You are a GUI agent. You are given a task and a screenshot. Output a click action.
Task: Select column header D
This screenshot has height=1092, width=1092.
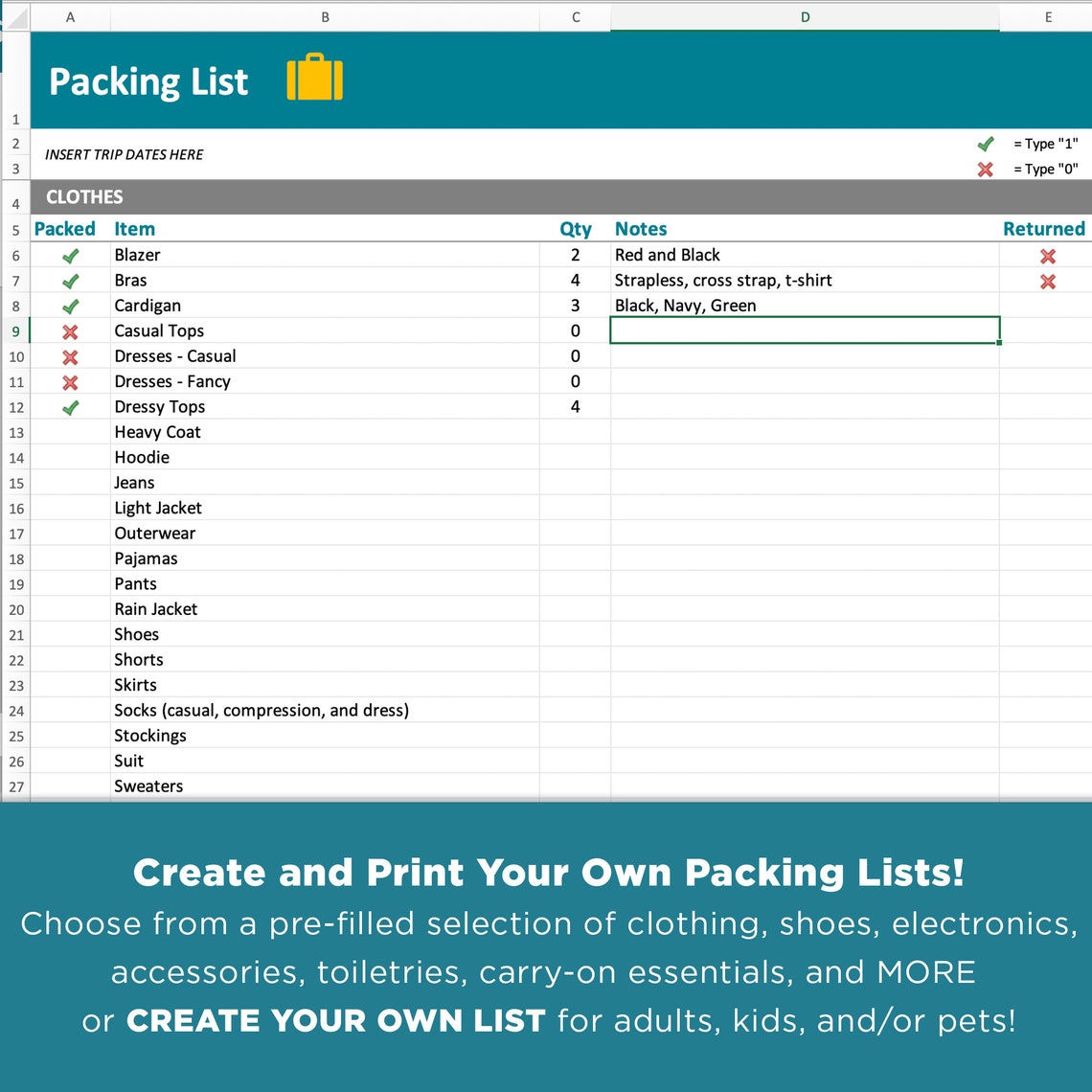click(805, 16)
